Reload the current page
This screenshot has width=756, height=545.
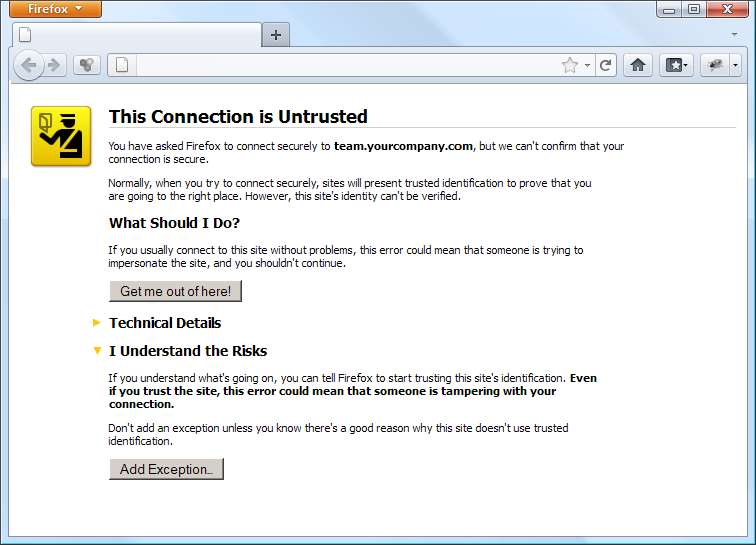click(x=606, y=65)
